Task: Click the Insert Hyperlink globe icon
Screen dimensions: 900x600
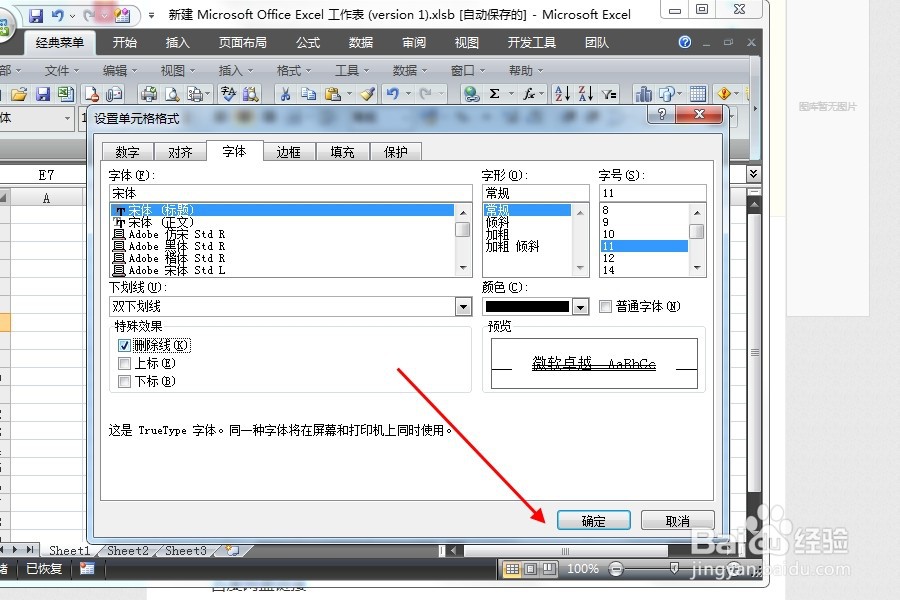Action: click(472, 94)
